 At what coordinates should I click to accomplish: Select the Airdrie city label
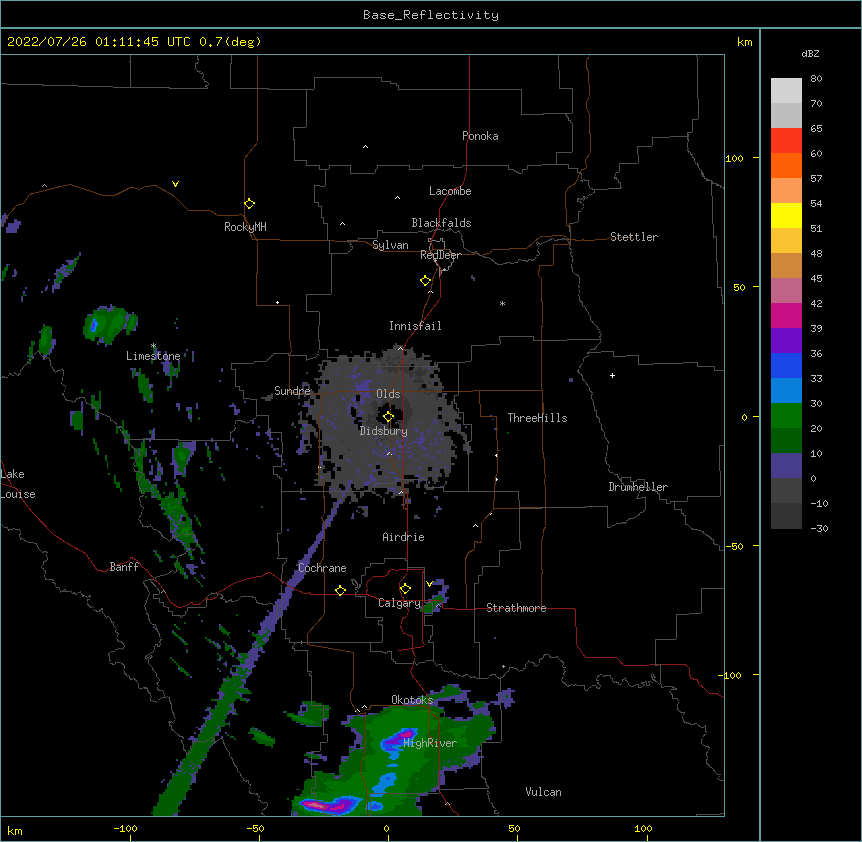click(x=403, y=537)
